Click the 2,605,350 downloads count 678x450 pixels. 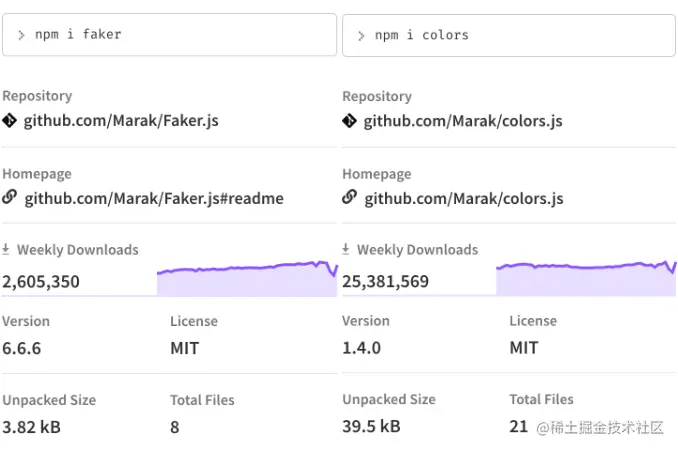[41, 282]
